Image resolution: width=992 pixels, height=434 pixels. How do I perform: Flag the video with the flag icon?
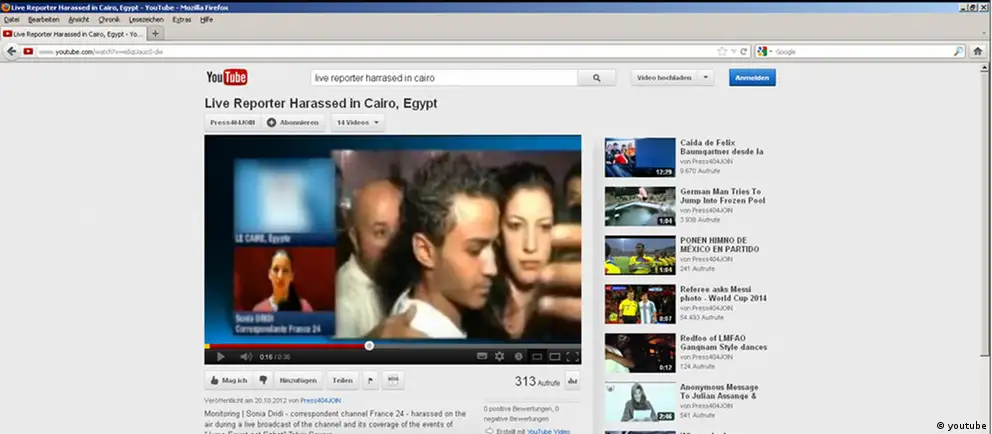tap(369, 380)
